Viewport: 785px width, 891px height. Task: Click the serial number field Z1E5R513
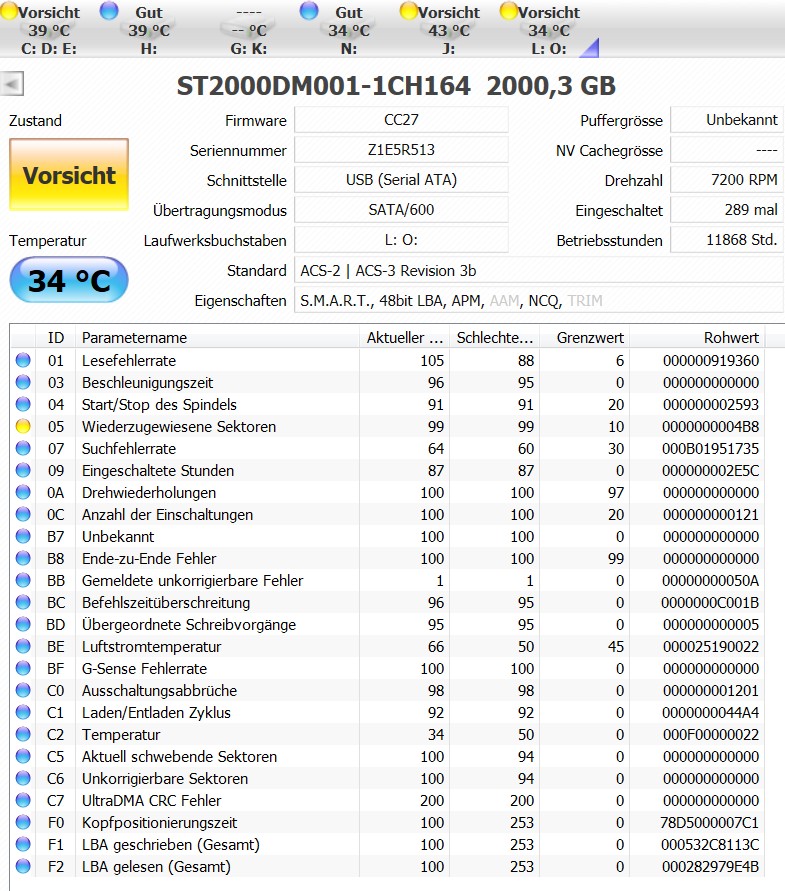click(401, 150)
